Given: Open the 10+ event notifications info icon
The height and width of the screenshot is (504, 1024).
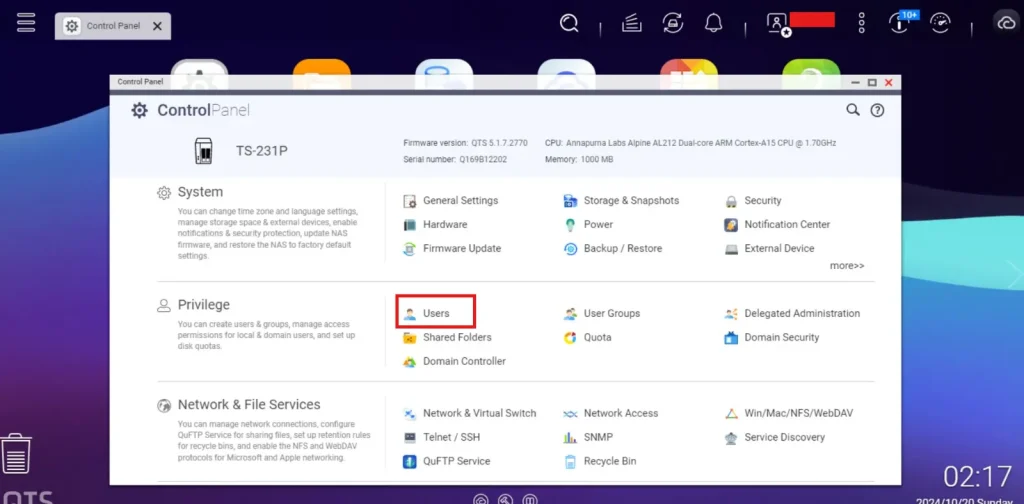Looking at the screenshot, I should coord(899,24).
